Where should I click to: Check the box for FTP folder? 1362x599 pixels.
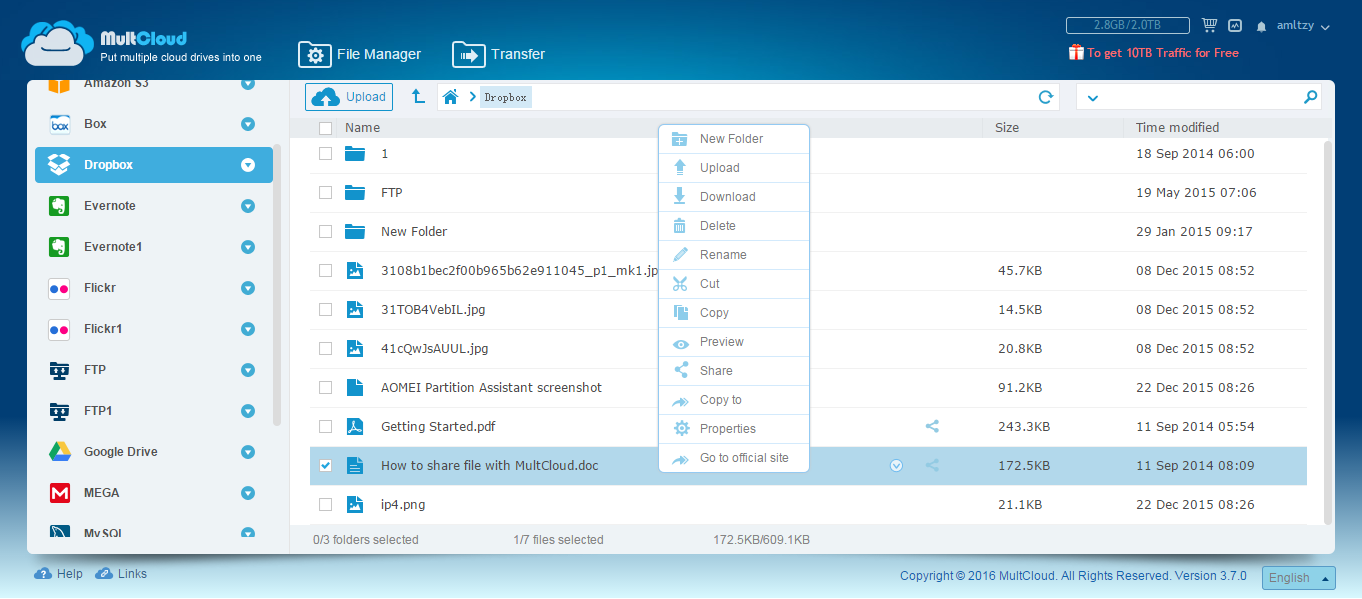pyautogui.click(x=325, y=192)
